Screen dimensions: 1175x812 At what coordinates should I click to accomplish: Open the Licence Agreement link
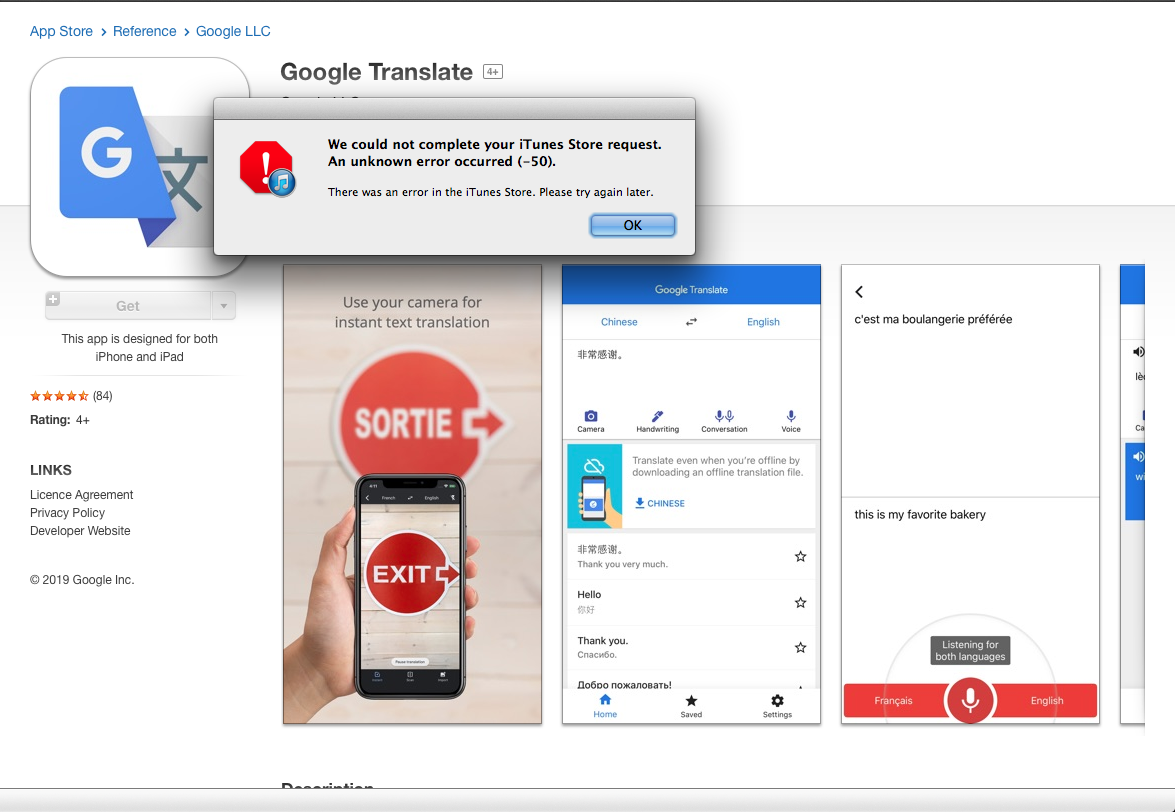[x=82, y=494]
